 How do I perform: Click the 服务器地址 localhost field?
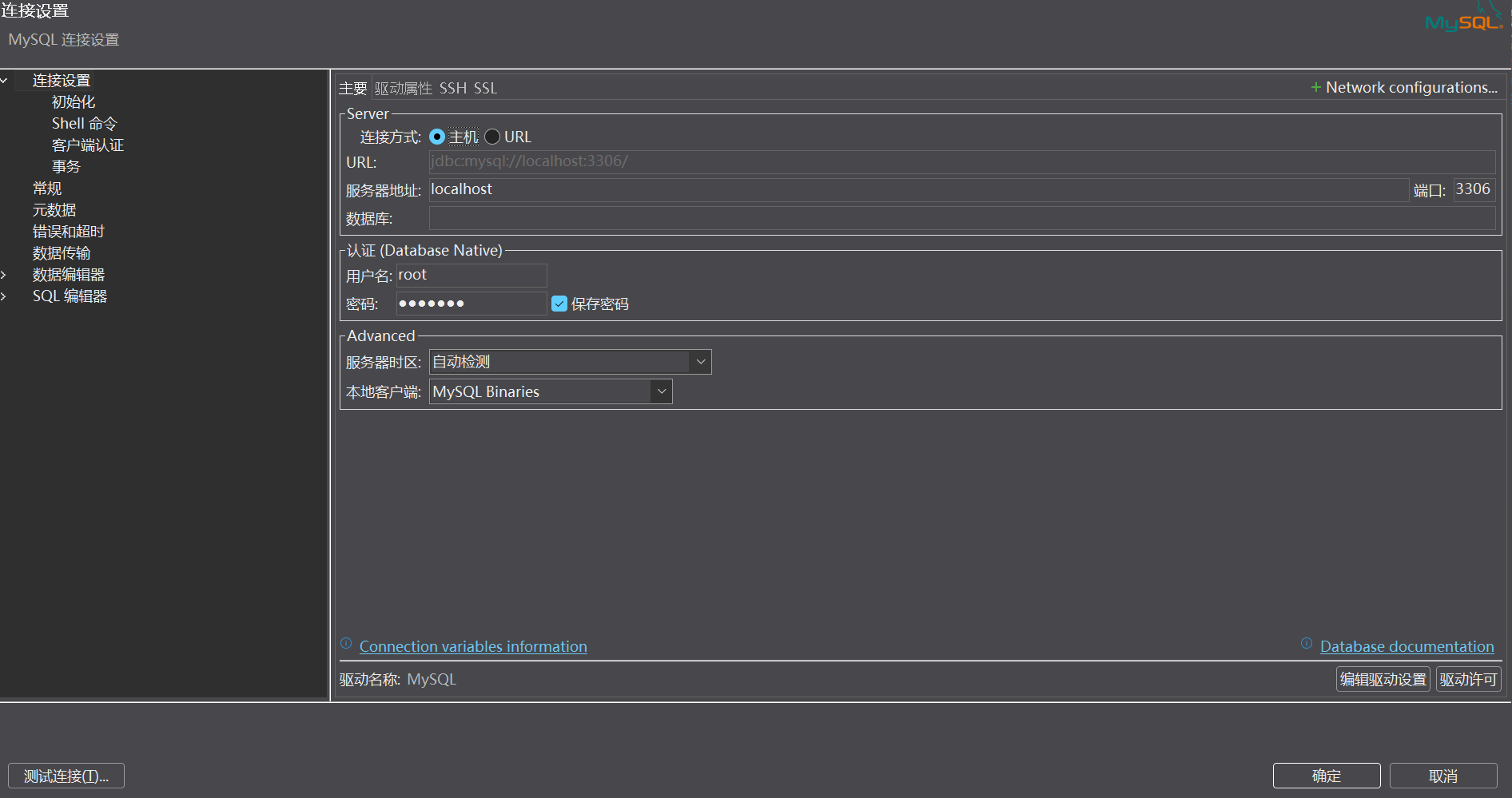click(918, 189)
